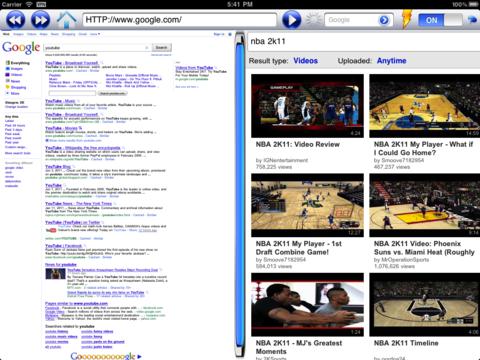Go forward using the fast-forward arrow button
Screen dimensions: 480x360
40,20
